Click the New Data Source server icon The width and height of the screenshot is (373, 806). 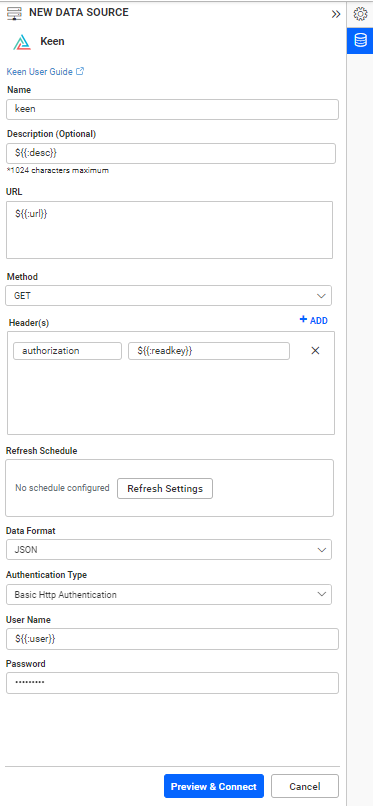click(14, 13)
